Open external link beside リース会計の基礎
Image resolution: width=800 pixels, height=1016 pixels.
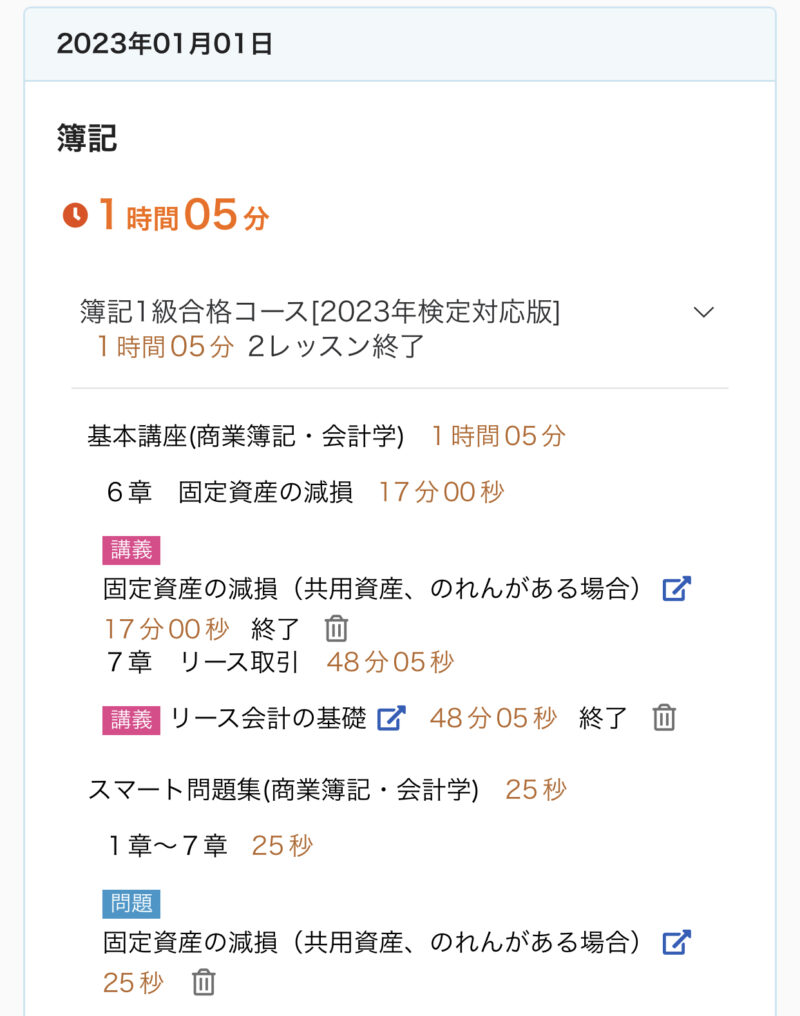[x=391, y=718]
